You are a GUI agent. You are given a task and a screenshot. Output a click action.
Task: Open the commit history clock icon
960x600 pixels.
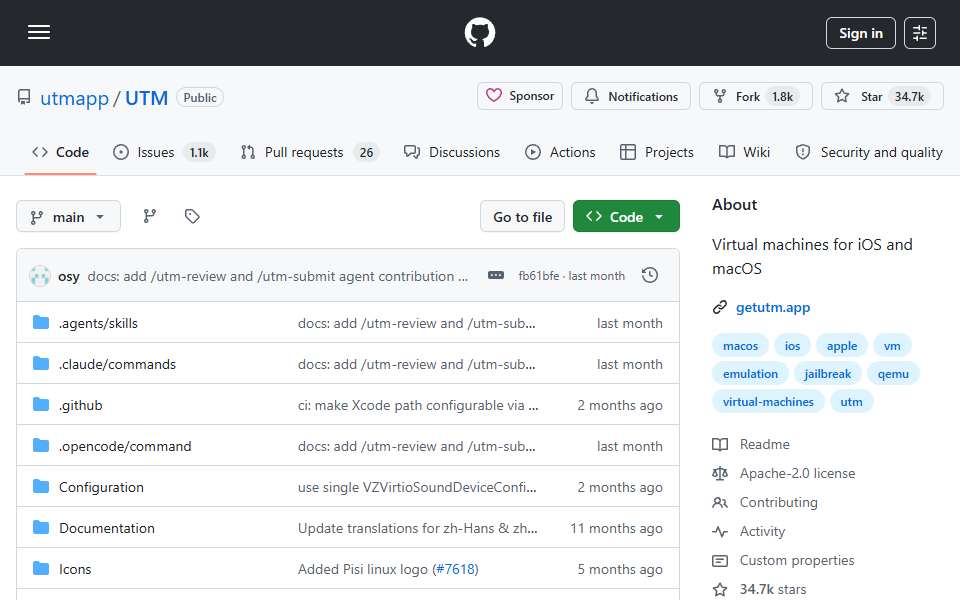(x=650, y=276)
